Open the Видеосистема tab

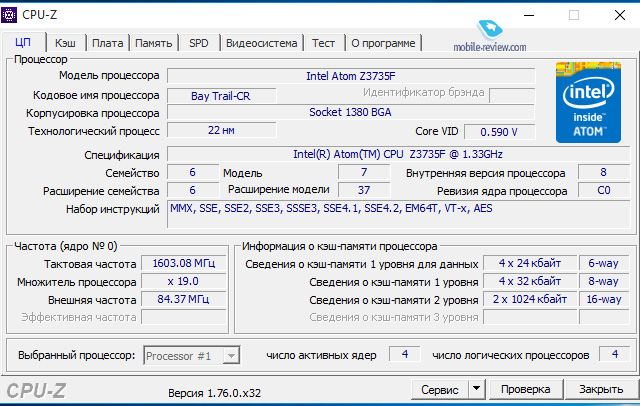click(261, 43)
